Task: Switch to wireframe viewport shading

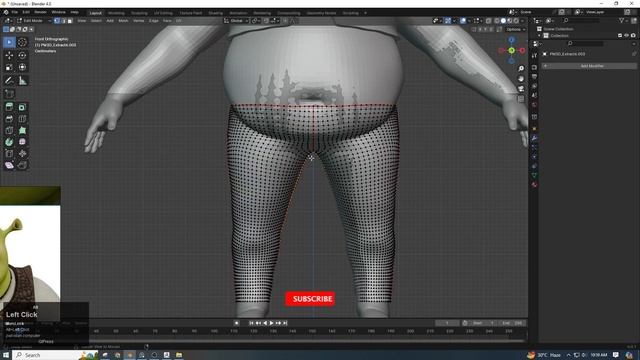Action: [x=497, y=20]
